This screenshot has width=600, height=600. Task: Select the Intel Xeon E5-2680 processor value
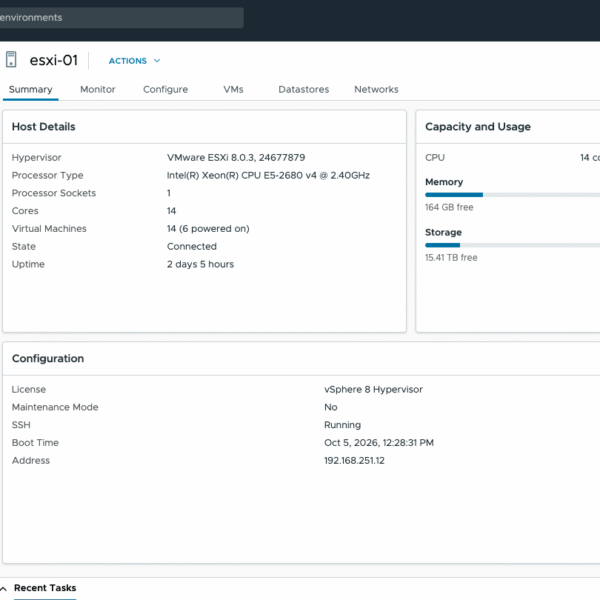[268, 175]
